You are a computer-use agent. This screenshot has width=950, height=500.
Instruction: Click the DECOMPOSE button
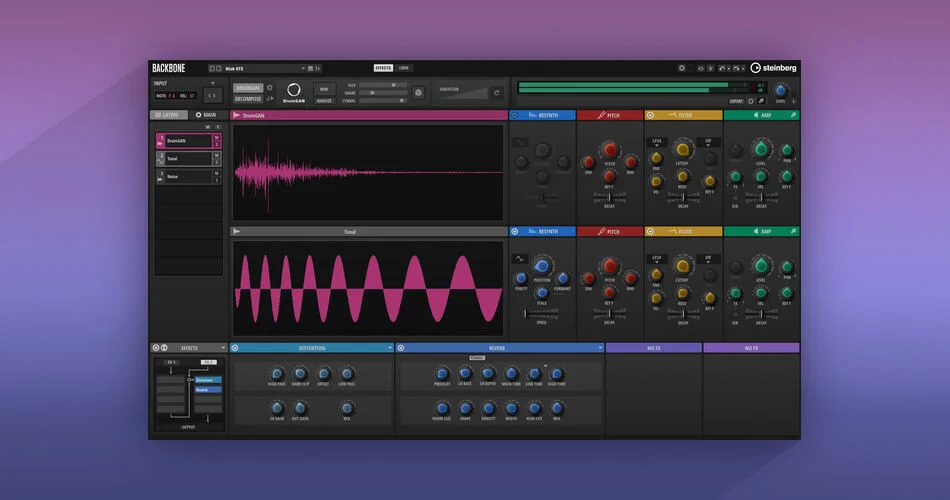[248, 99]
